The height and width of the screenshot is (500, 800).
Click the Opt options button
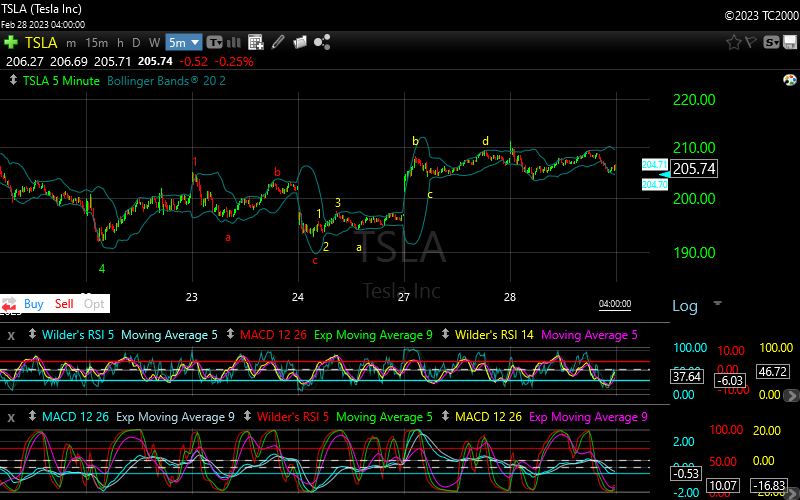(94, 304)
